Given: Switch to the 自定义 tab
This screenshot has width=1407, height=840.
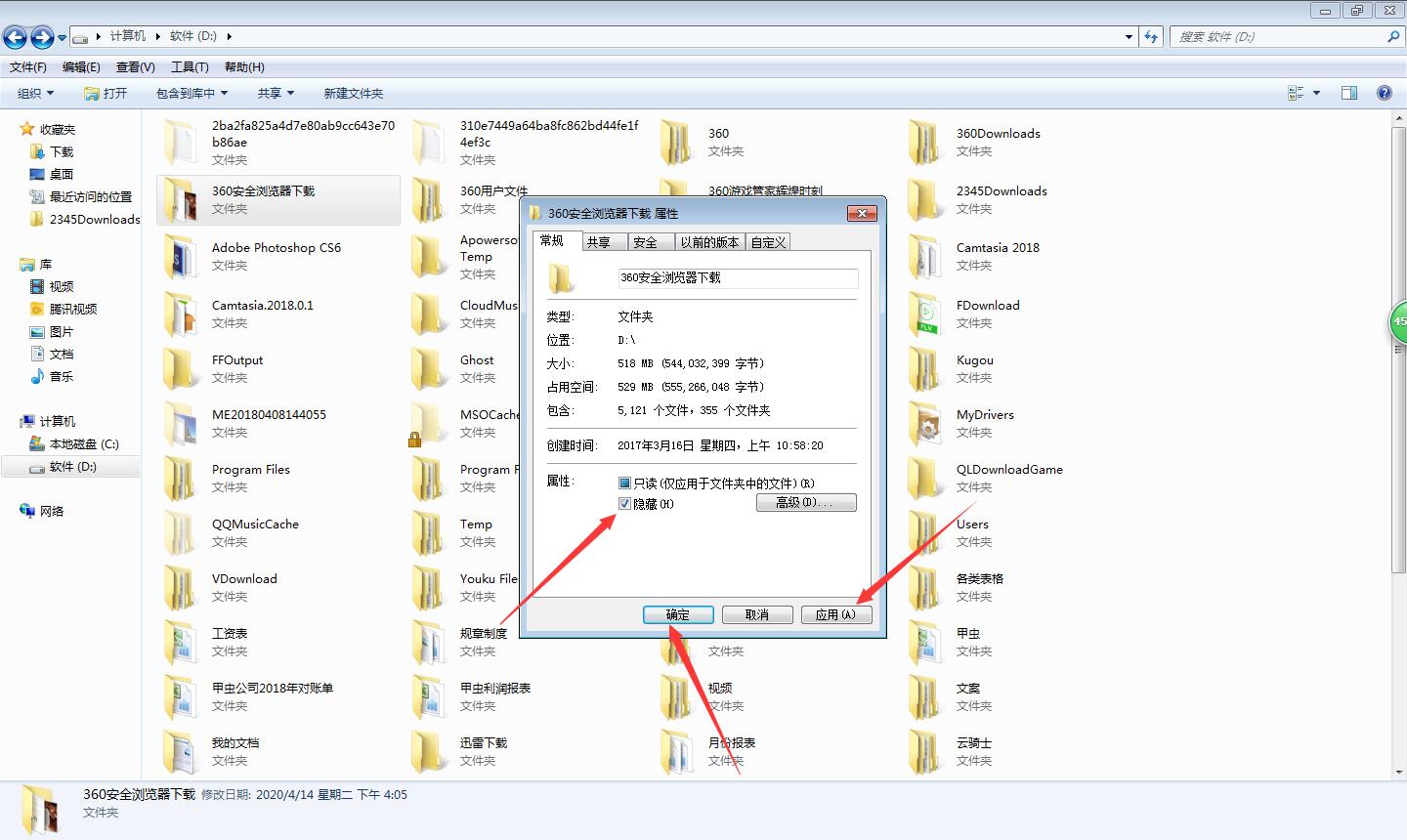Looking at the screenshot, I should point(768,242).
